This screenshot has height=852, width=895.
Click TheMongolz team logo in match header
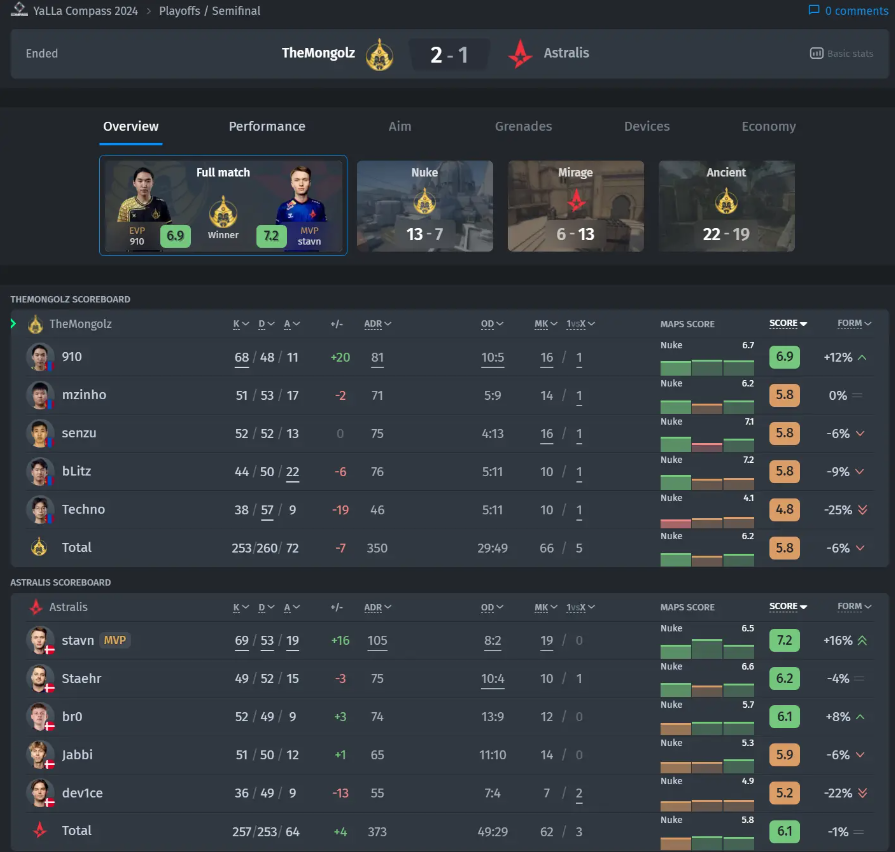coord(379,53)
